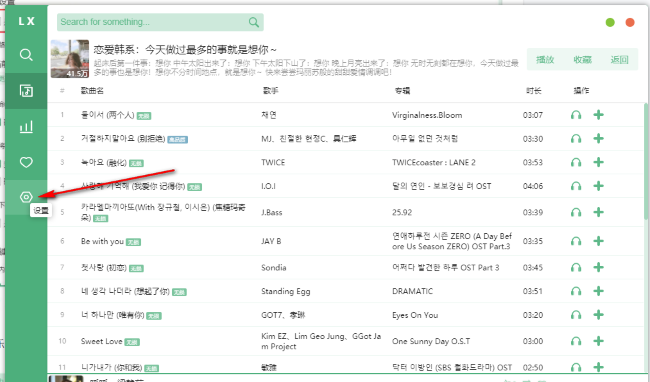Viewport: 650px width, 382px height.
Task: Click the playlist cover thumbnail
Action: point(70,59)
